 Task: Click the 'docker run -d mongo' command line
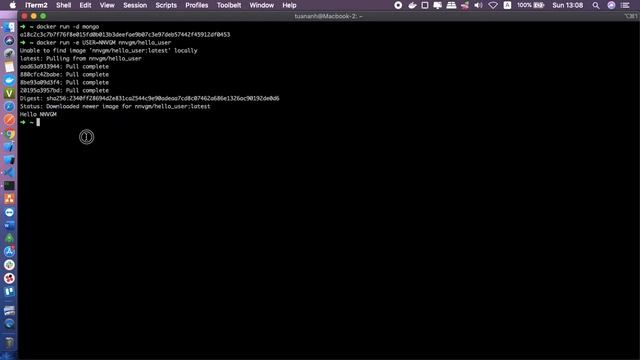(59, 27)
